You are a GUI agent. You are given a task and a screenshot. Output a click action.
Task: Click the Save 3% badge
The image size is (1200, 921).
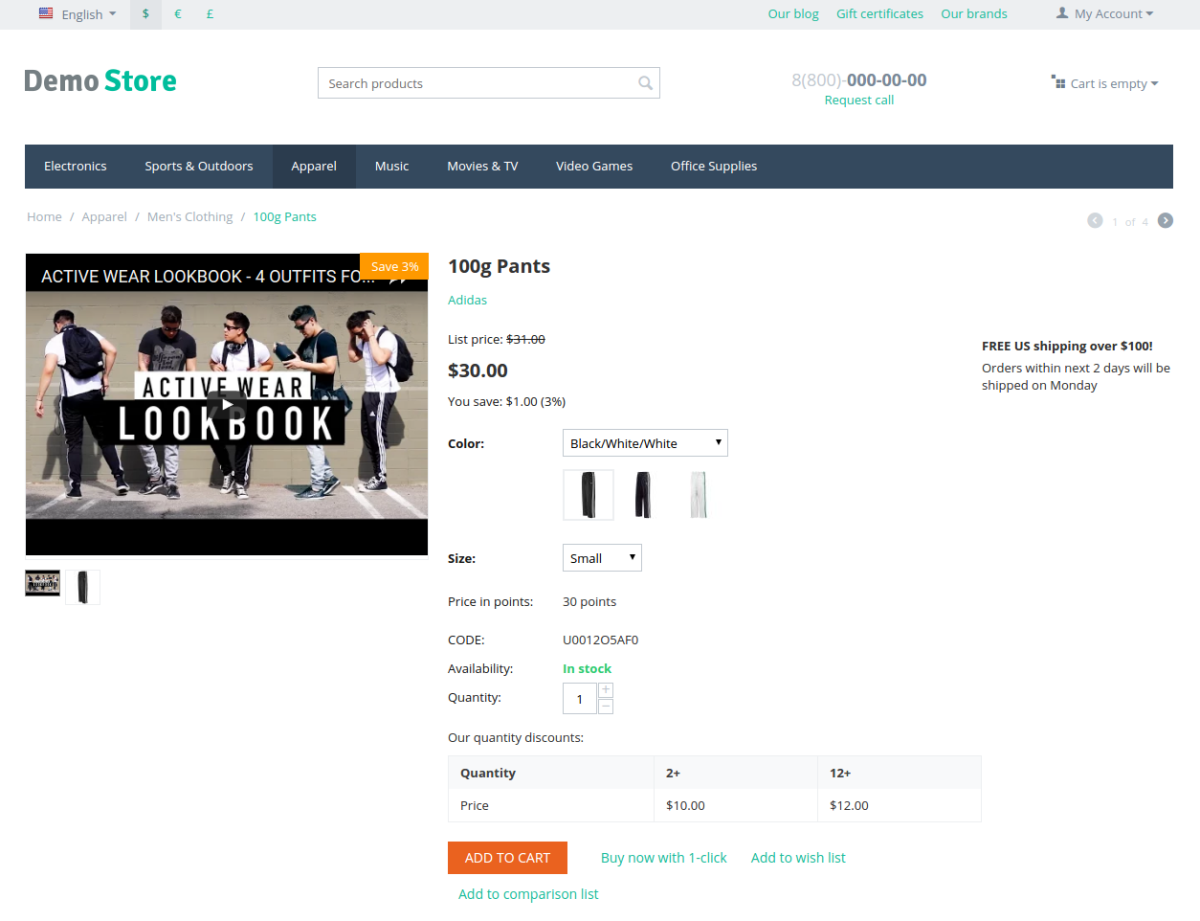[x=394, y=267]
